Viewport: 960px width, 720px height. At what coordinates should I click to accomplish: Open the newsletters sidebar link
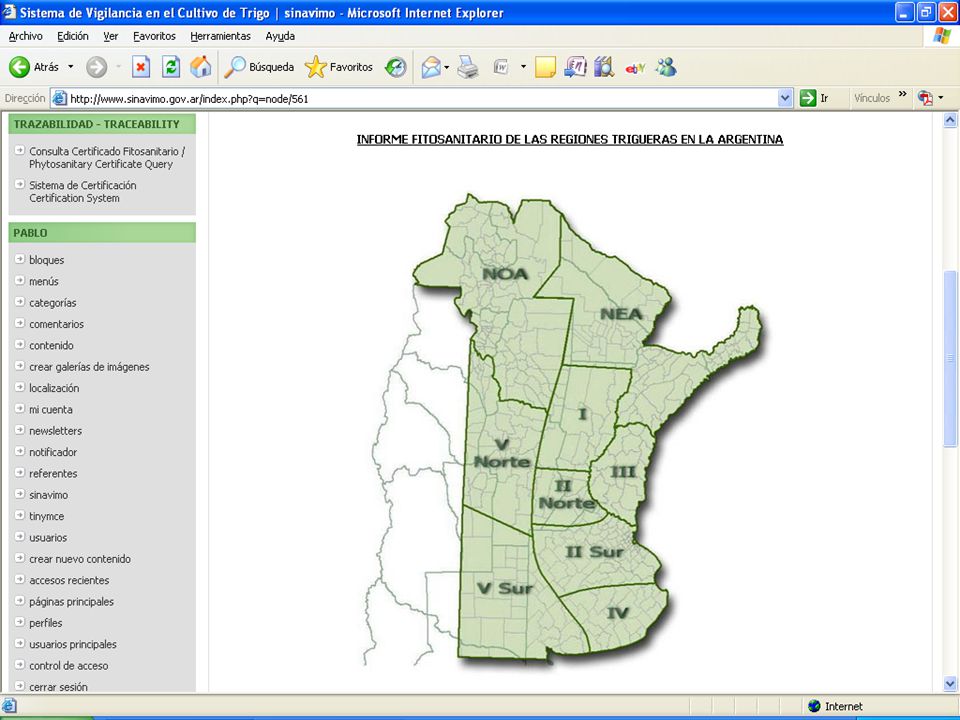[x=55, y=431]
